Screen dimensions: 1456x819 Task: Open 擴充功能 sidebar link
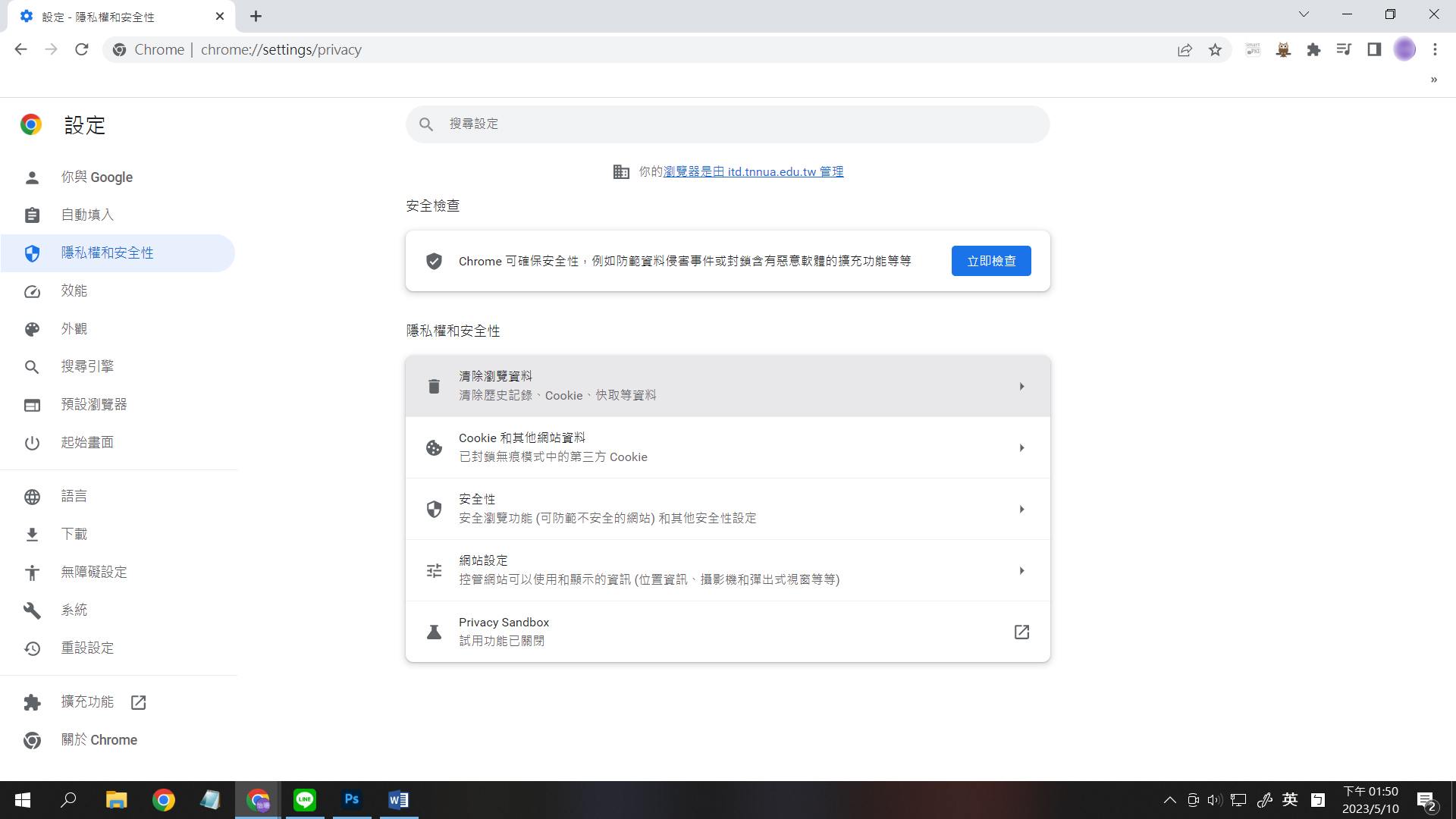click(118, 702)
